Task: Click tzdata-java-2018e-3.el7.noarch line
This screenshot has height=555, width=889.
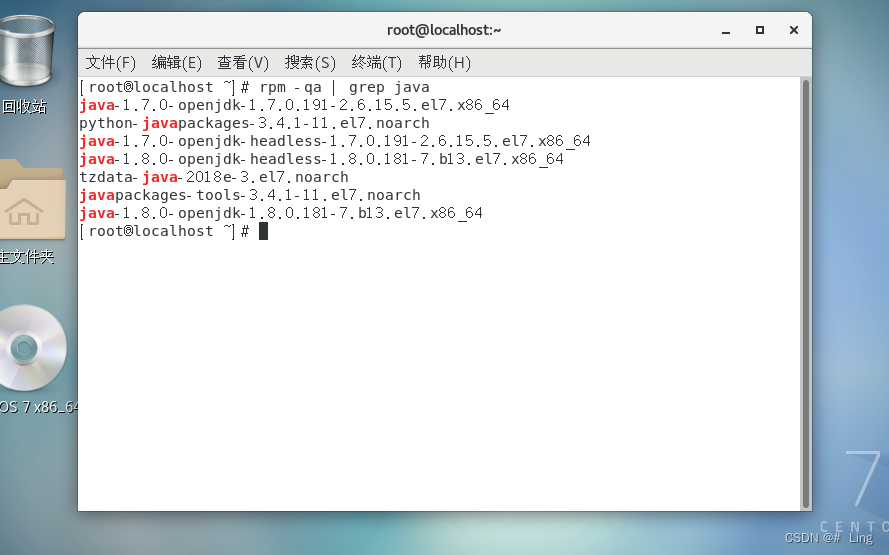Action: click(x=214, y=177)
